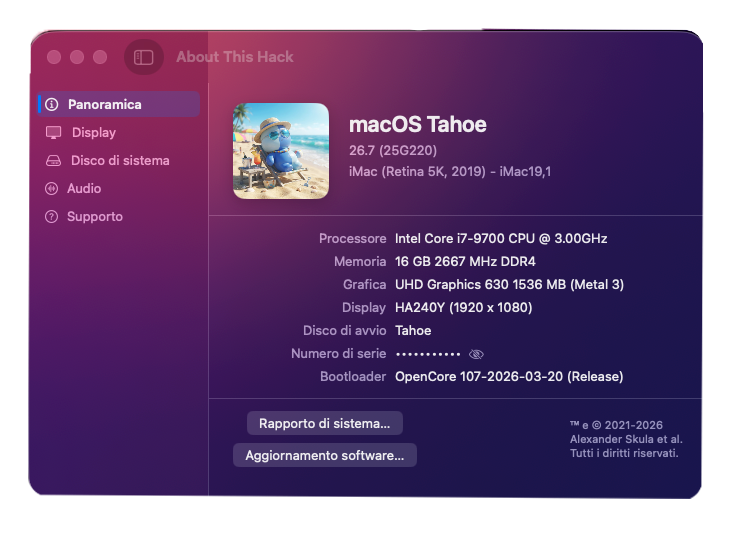This screenshot has width=732, height=534.
Task: Click the HA240Y (1920 x 1080) display value
Action: click(x=464, y=307)
